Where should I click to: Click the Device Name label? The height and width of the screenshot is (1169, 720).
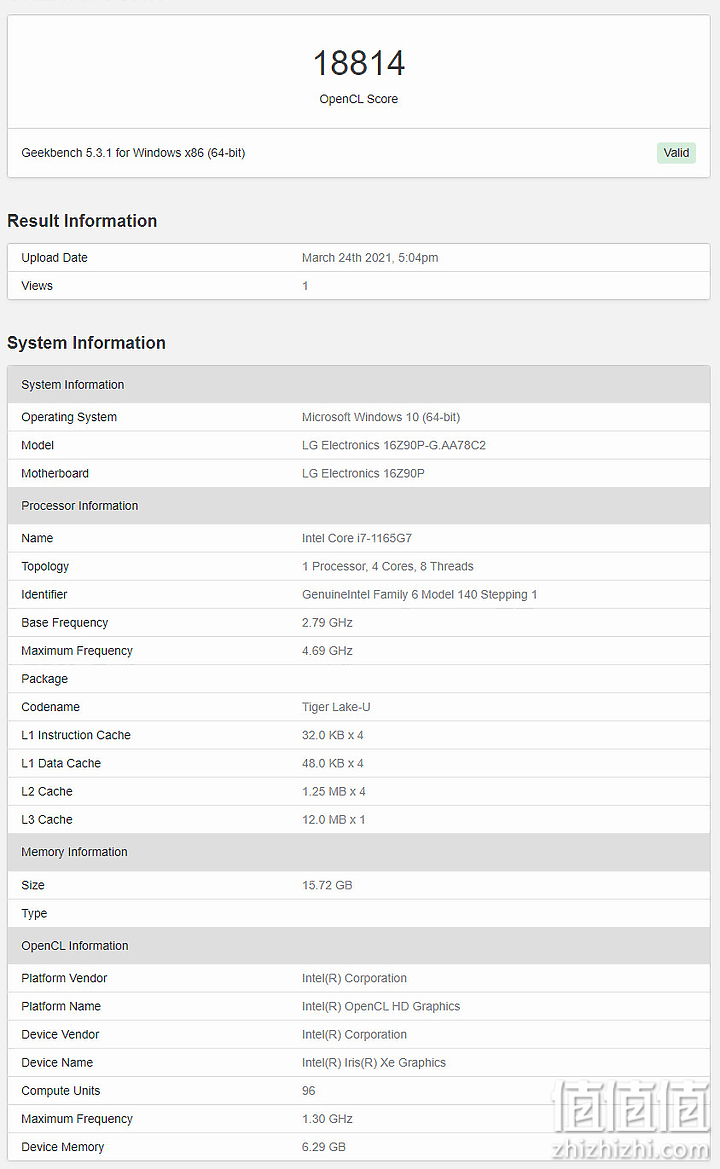click(57, 1064)
